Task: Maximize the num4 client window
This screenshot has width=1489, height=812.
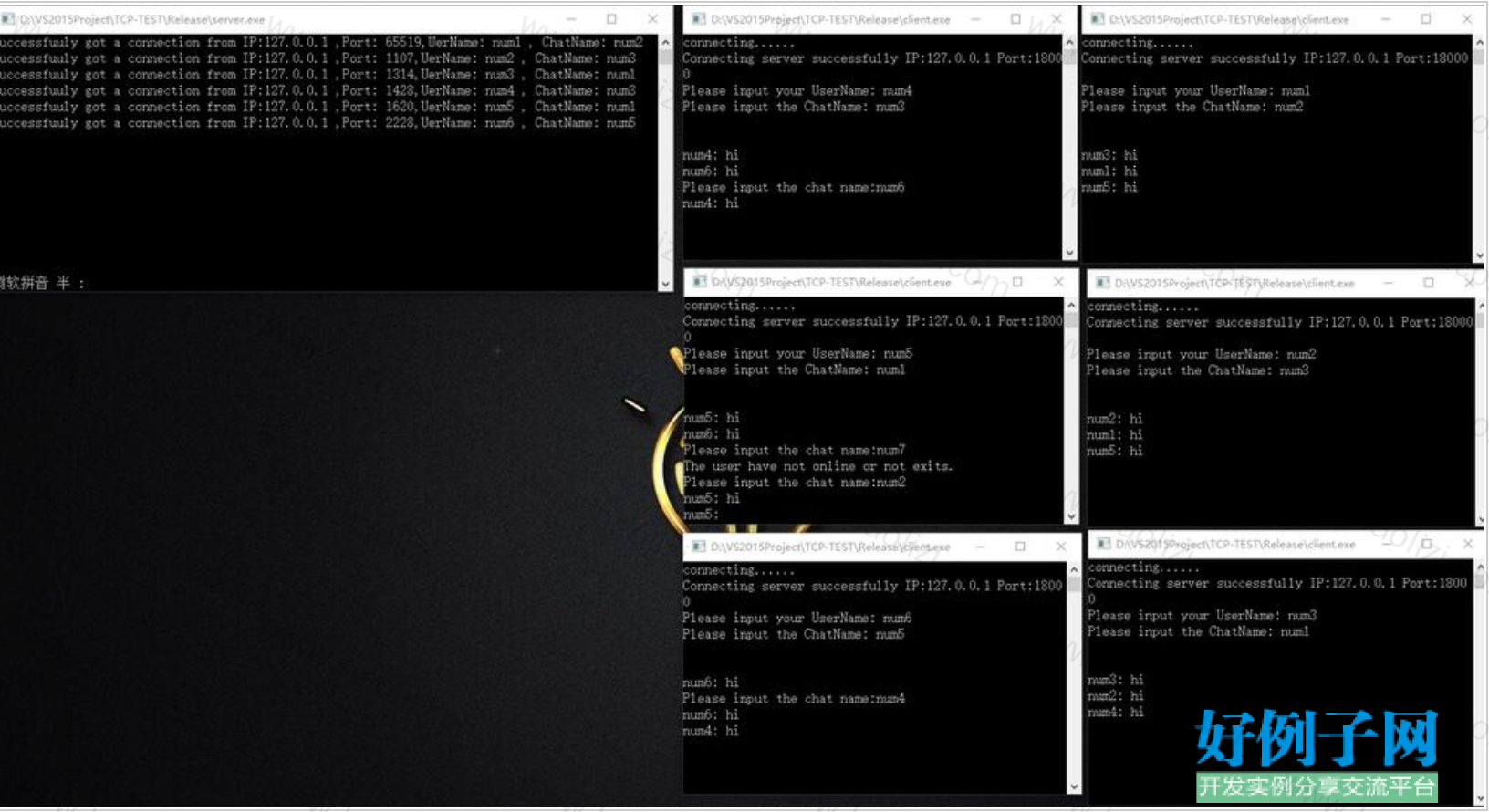Action: [x=1015, y=19]
